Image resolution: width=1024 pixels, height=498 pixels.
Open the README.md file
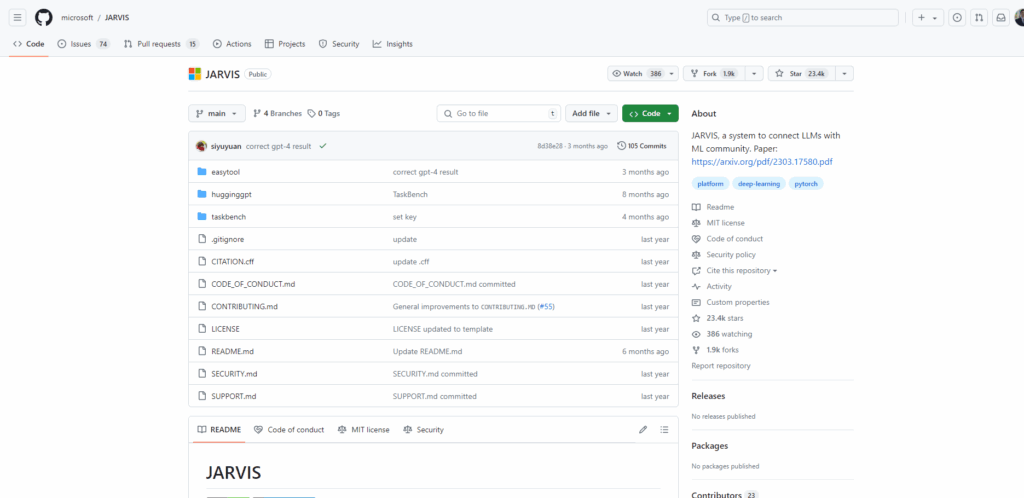pos(232,351)
